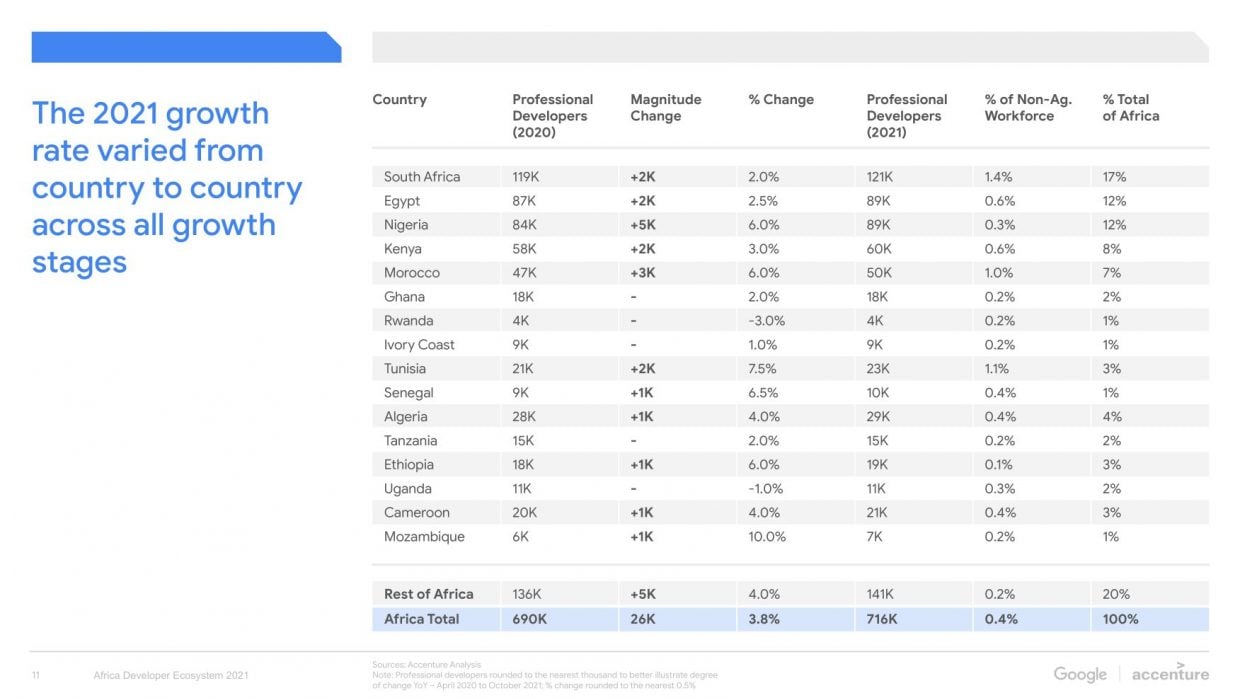Click the Africa Total row label

tap(421, 619)
